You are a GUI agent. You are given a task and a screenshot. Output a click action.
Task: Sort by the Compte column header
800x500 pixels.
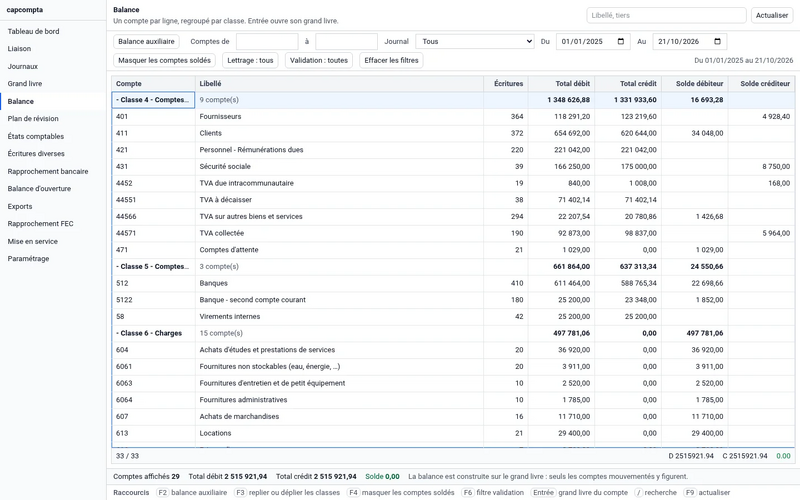tap(153, 84)
